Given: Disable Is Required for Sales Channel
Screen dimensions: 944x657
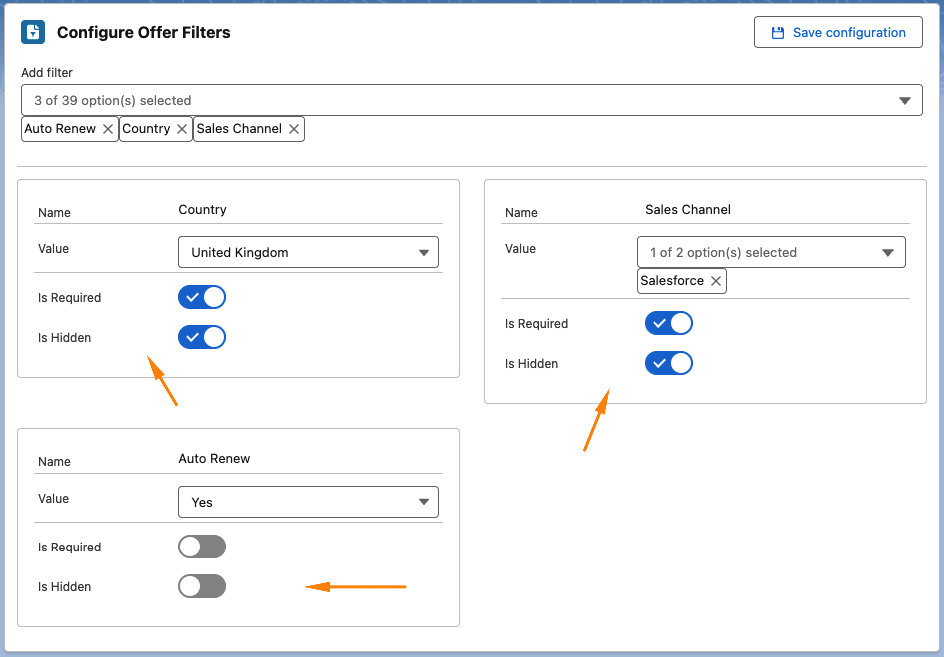Looking at the screenshot, I should 669,324.
